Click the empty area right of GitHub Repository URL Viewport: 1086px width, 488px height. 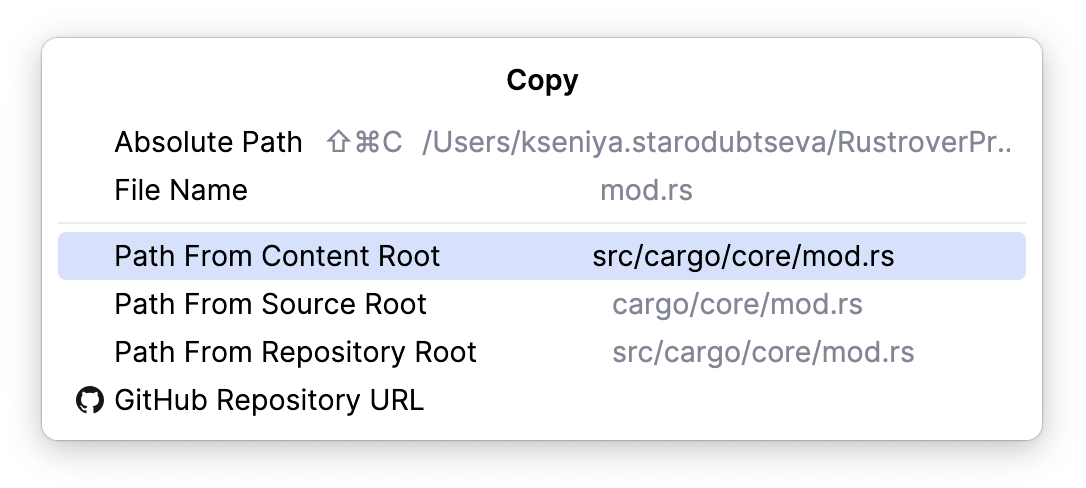click(720, 401)
